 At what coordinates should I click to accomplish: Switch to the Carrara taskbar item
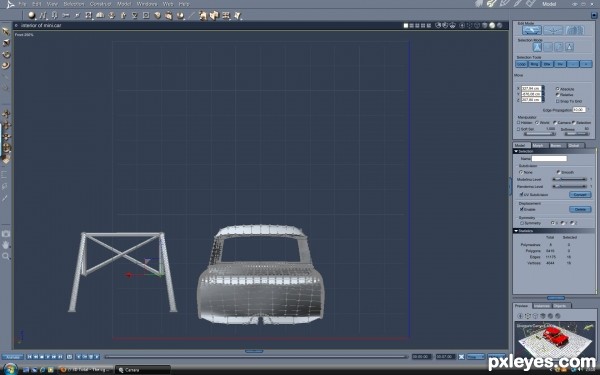[142, 370]
